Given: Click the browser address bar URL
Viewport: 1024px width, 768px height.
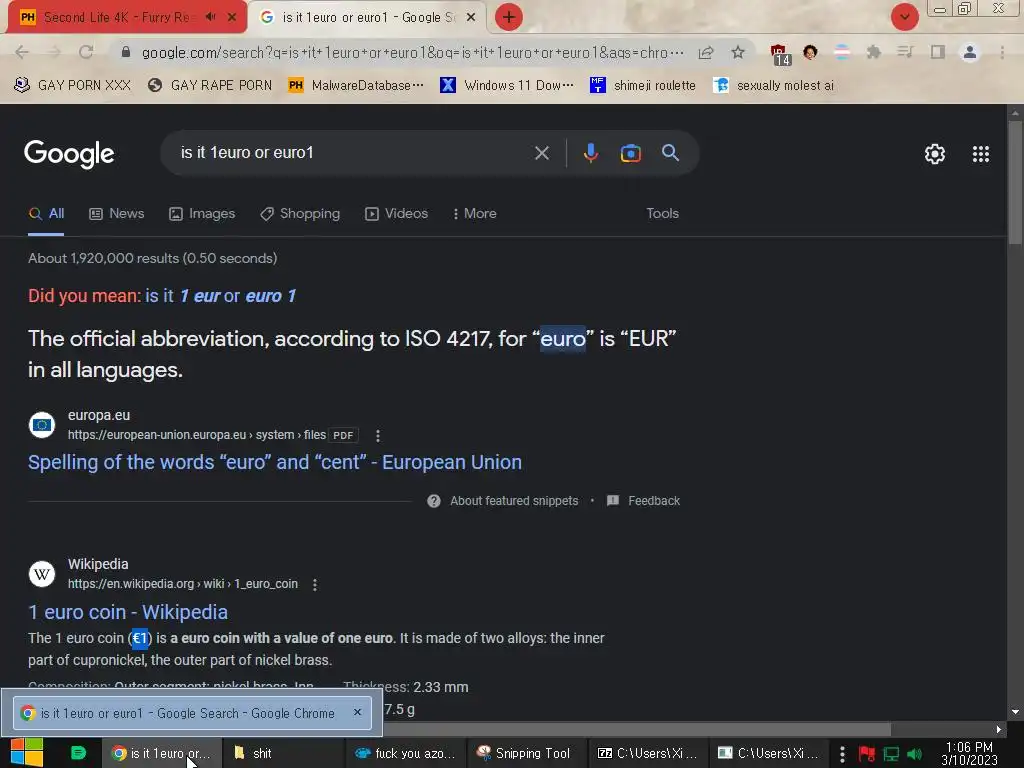Looking at the screenshot, I should point(413,52).
